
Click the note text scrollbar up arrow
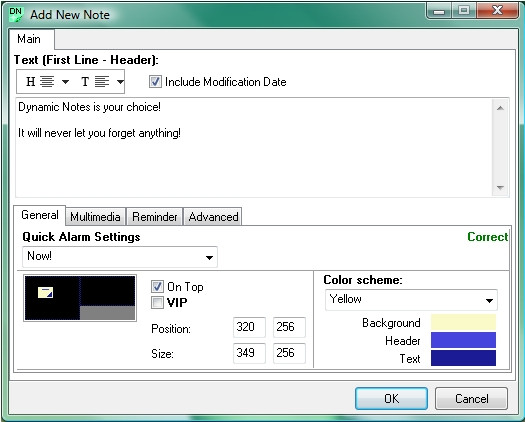[500, 108]
